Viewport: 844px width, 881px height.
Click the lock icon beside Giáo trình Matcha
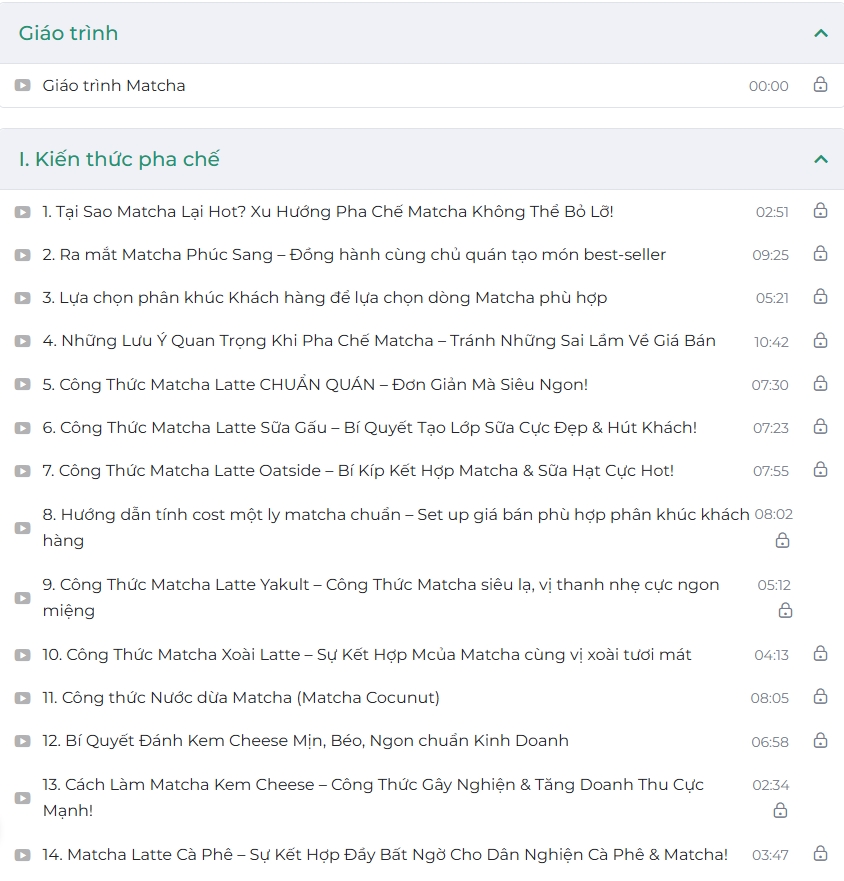coord(820,86)
